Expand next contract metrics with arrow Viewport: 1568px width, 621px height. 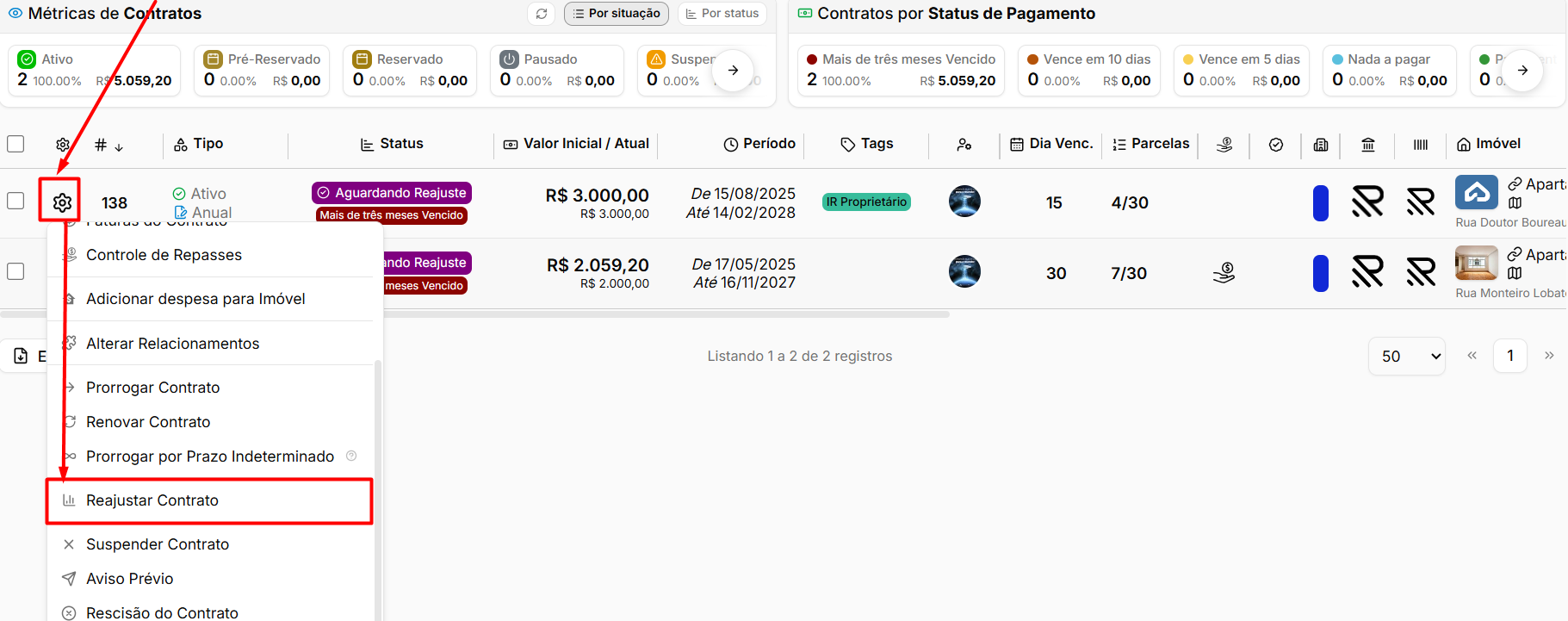click(733, 71)
